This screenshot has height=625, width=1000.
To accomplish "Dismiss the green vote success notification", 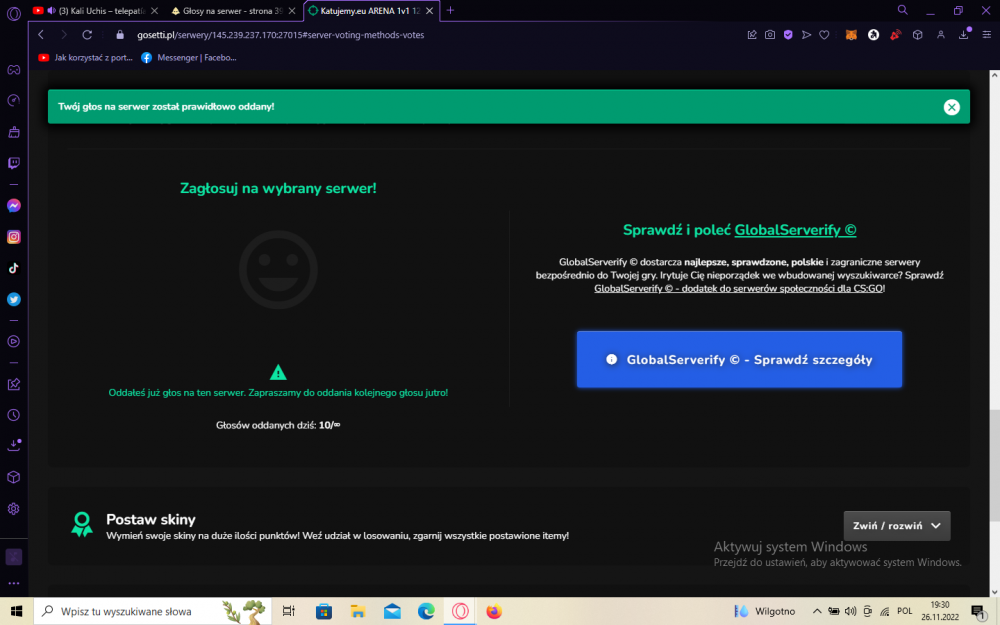I will [952, 107].
